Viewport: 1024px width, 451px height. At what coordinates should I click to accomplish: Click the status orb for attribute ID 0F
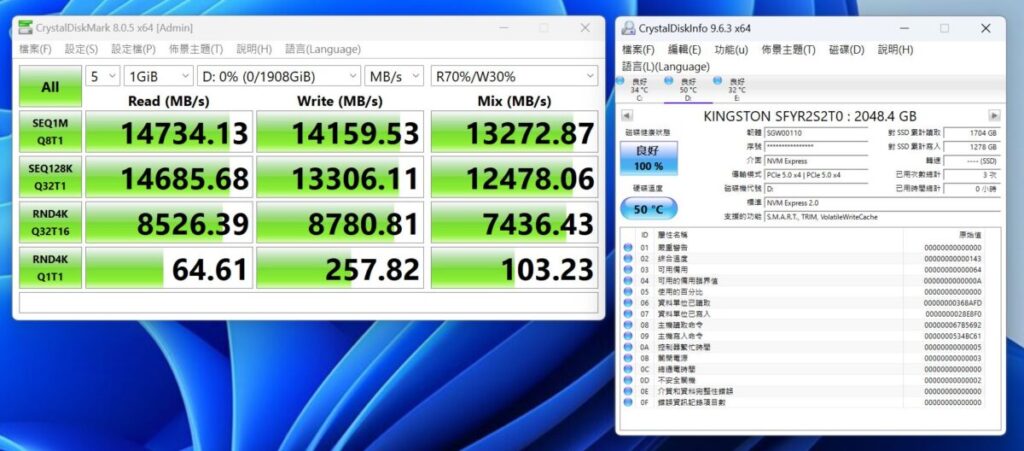[628, 403]
